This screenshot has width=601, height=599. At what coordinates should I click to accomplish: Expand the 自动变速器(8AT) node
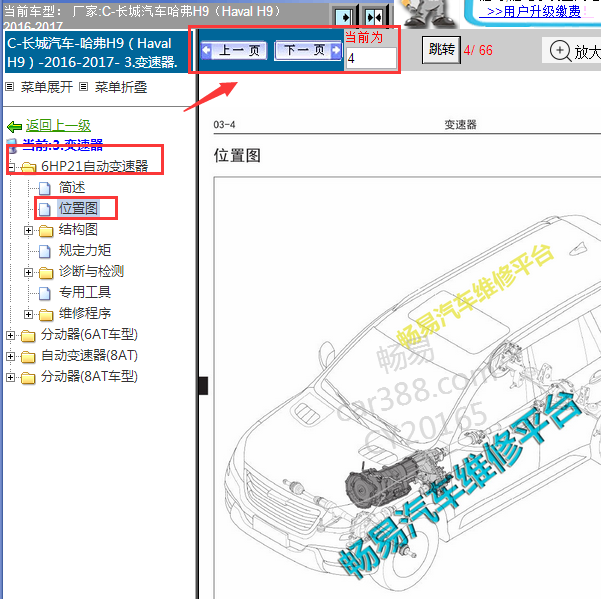point(10,356)
